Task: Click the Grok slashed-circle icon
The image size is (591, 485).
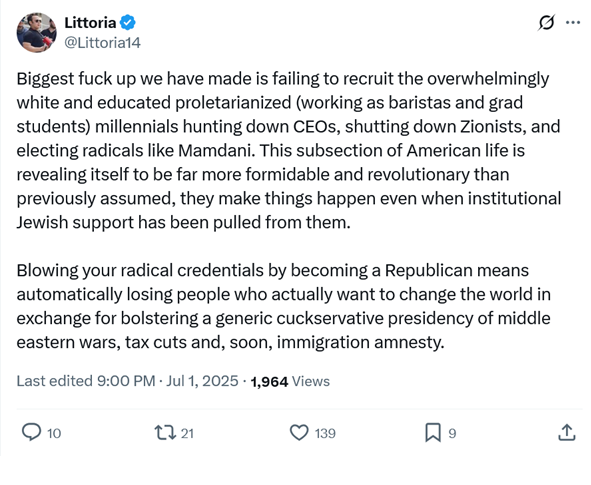Action: coord(546,23)
